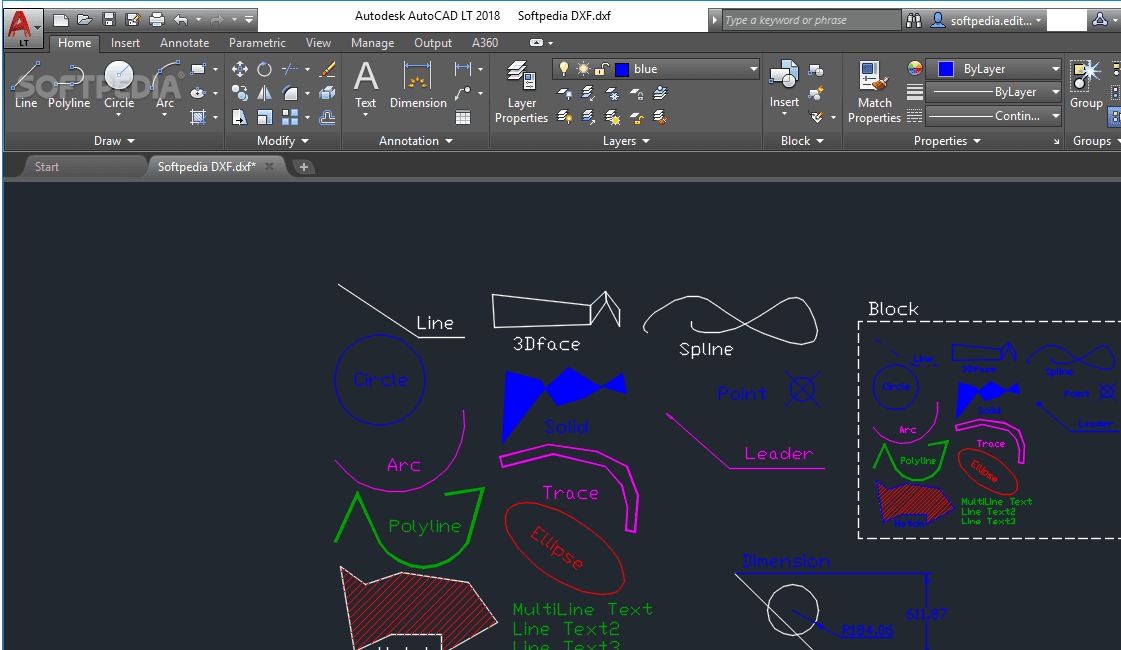Click the Linear dimension icon

(x=463, y=69)
